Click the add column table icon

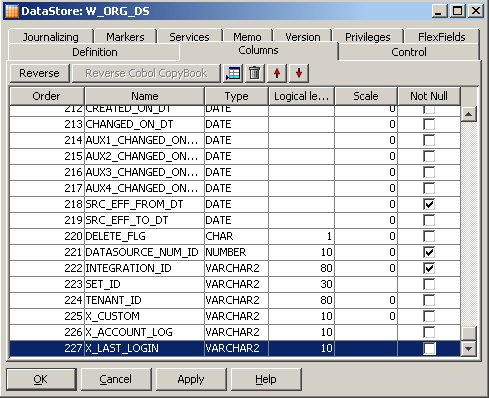233,73
